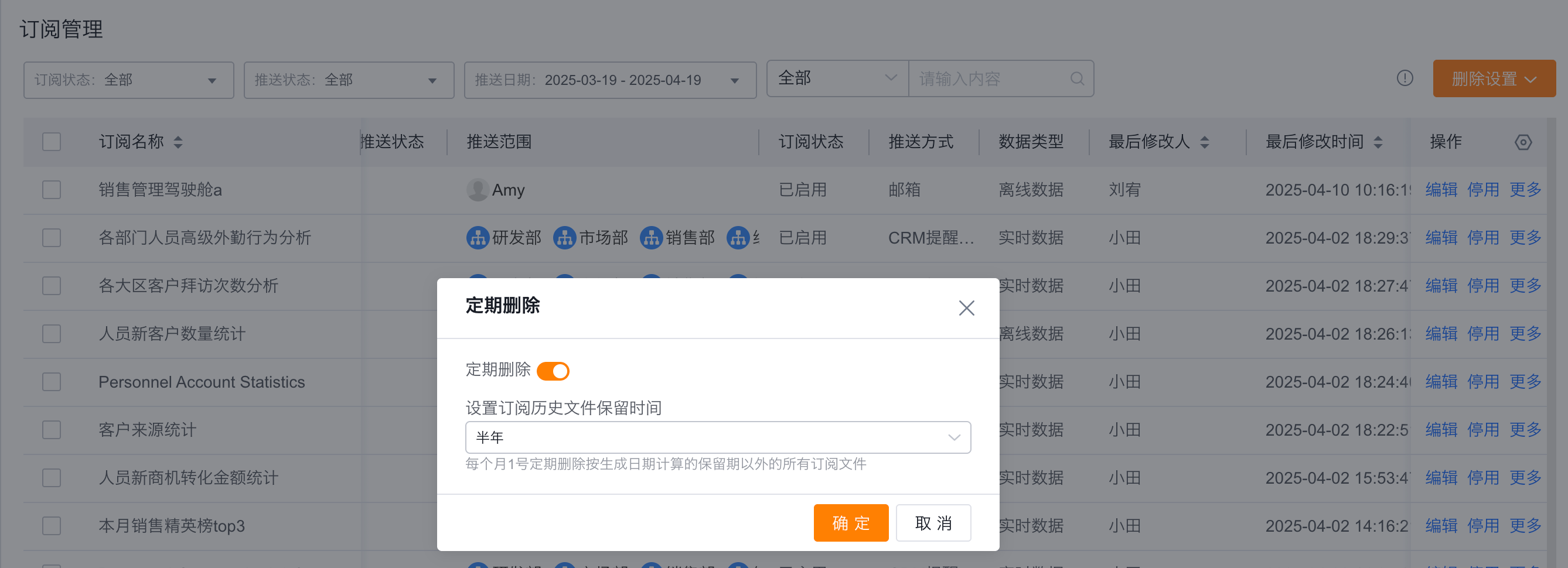Viewport: 1568px width, 568px height.
Task: Click 停用 for 各大区客户拜访次数分析
Action: point(1483,286)
